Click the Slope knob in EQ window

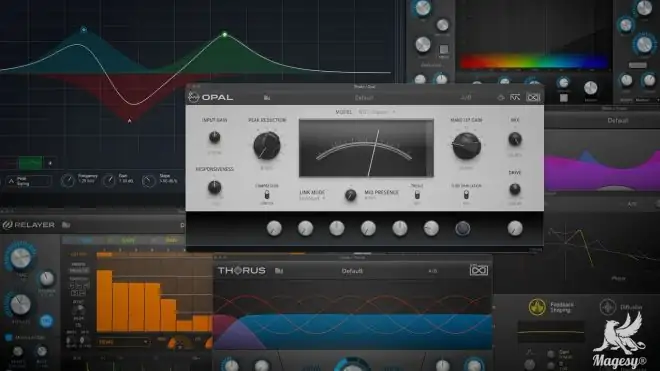[148, 181]
